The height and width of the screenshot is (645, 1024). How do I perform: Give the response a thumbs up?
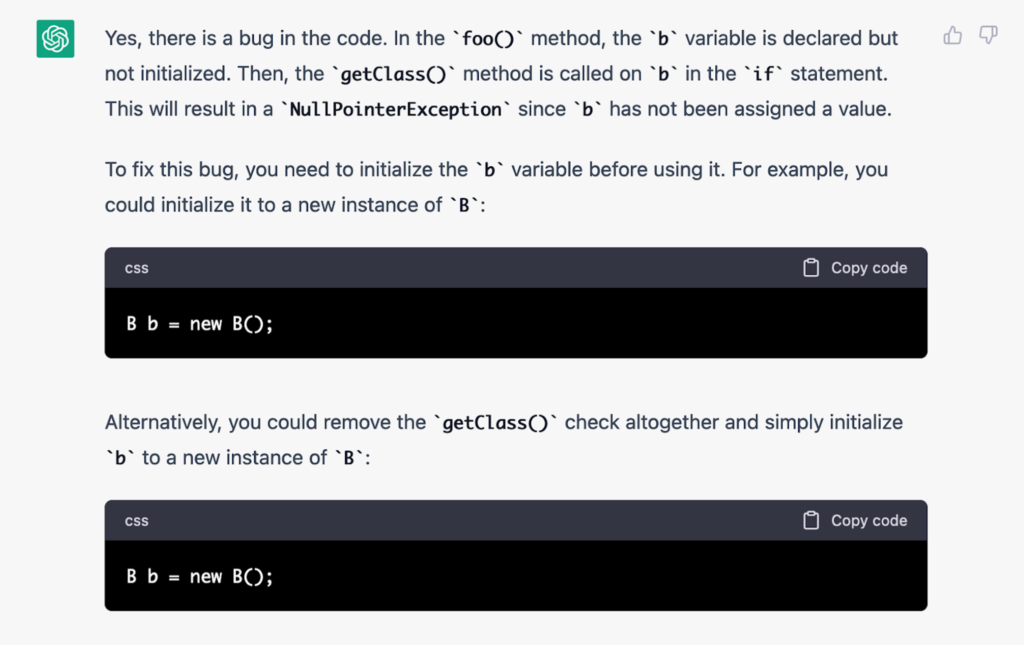pos(953,35)
